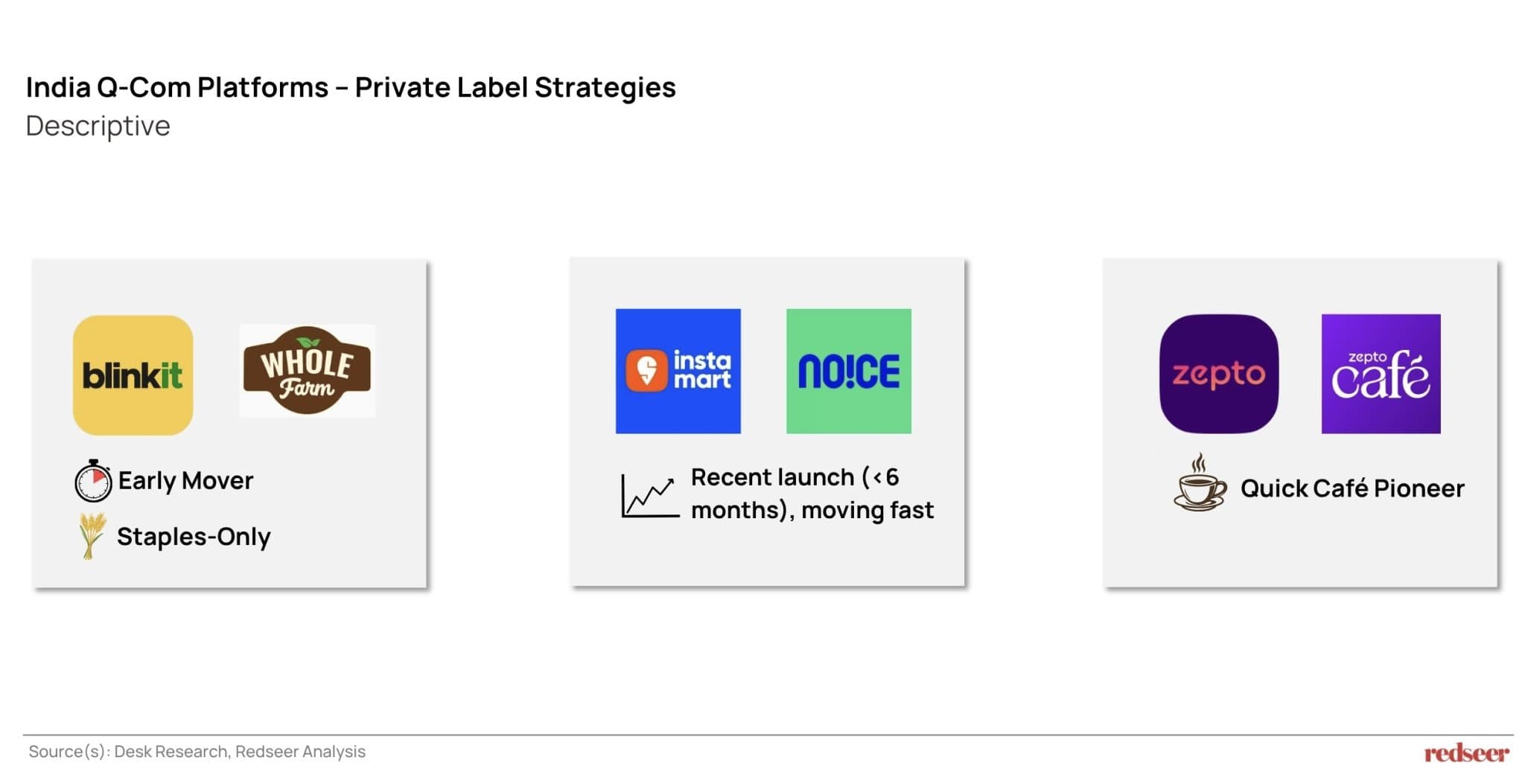Click the "Staples-Only" text

[x=194, y=537]
